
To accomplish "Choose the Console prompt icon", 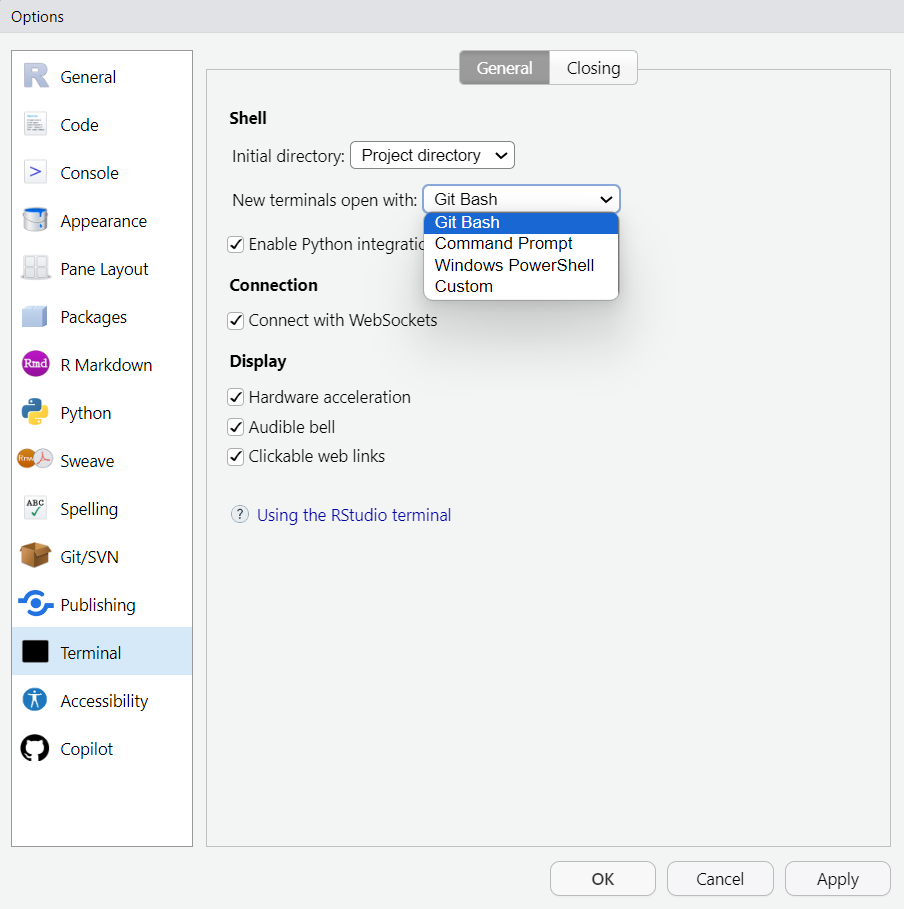I will click(35, 172).
